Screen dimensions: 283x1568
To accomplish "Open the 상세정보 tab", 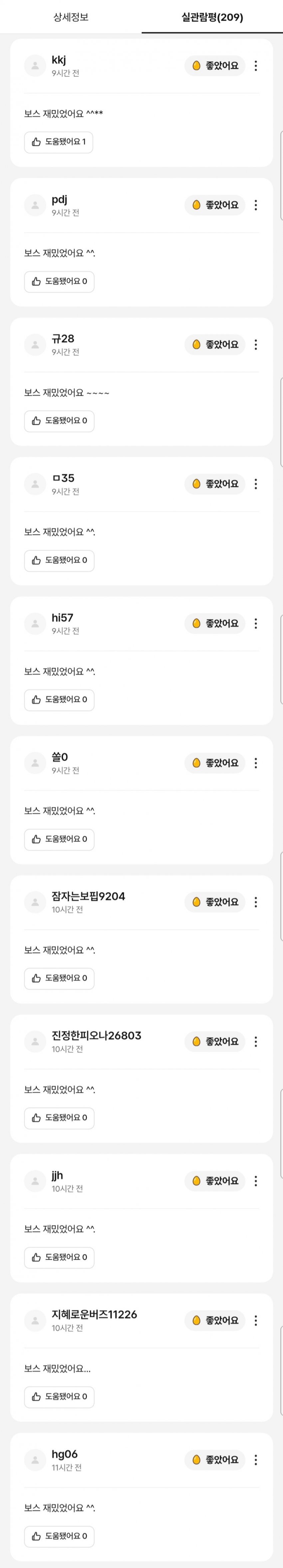I will click(71, 17).
